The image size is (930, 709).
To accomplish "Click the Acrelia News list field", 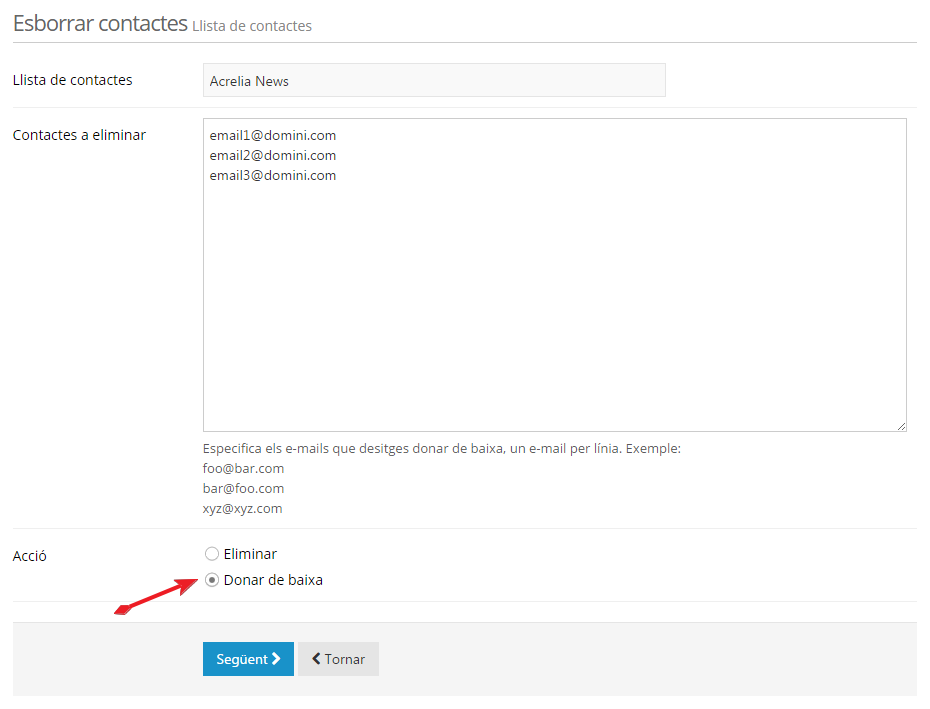I will (x=433, y=81).
